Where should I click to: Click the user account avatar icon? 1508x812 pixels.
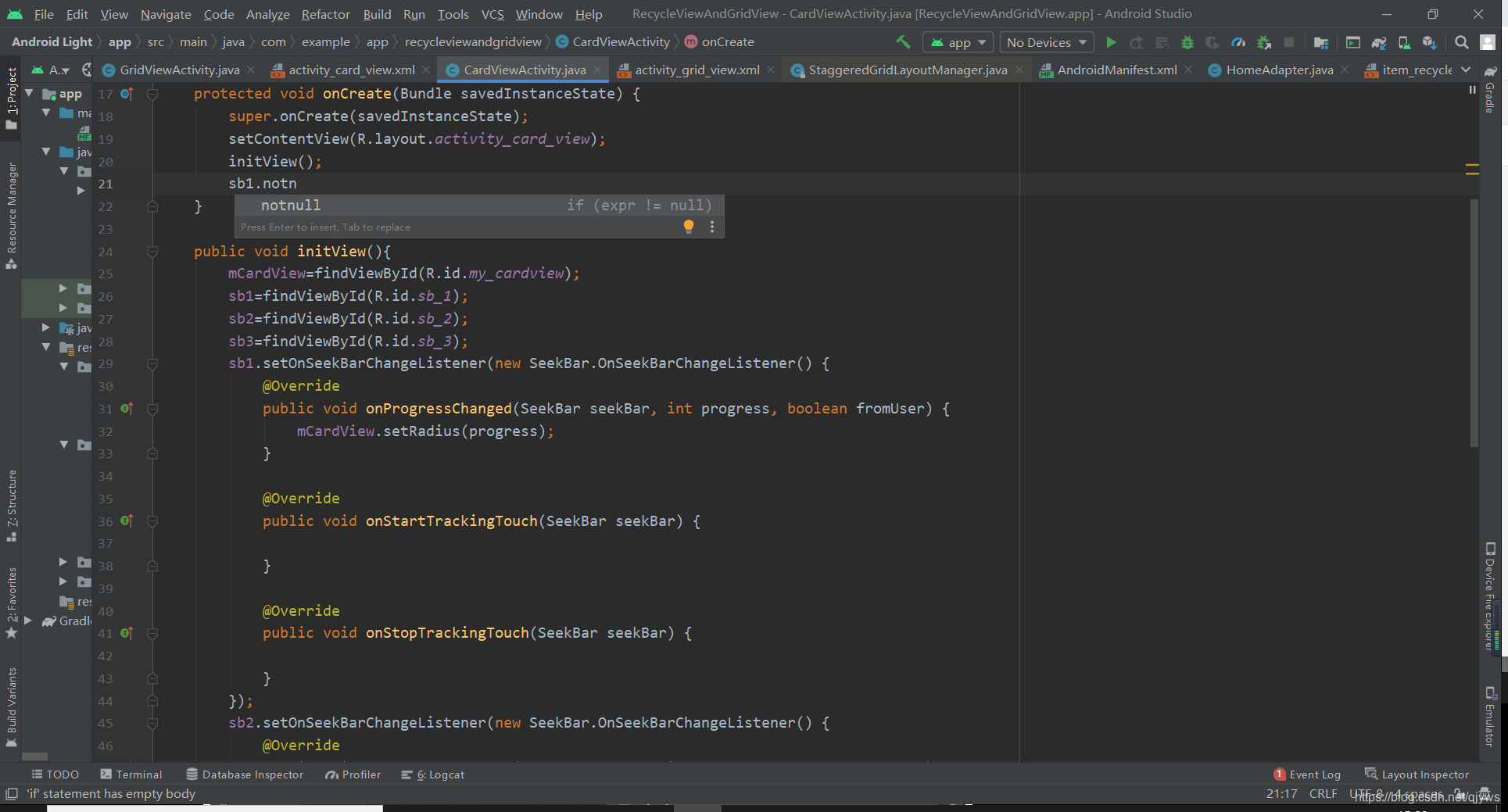pos(1488,42)
